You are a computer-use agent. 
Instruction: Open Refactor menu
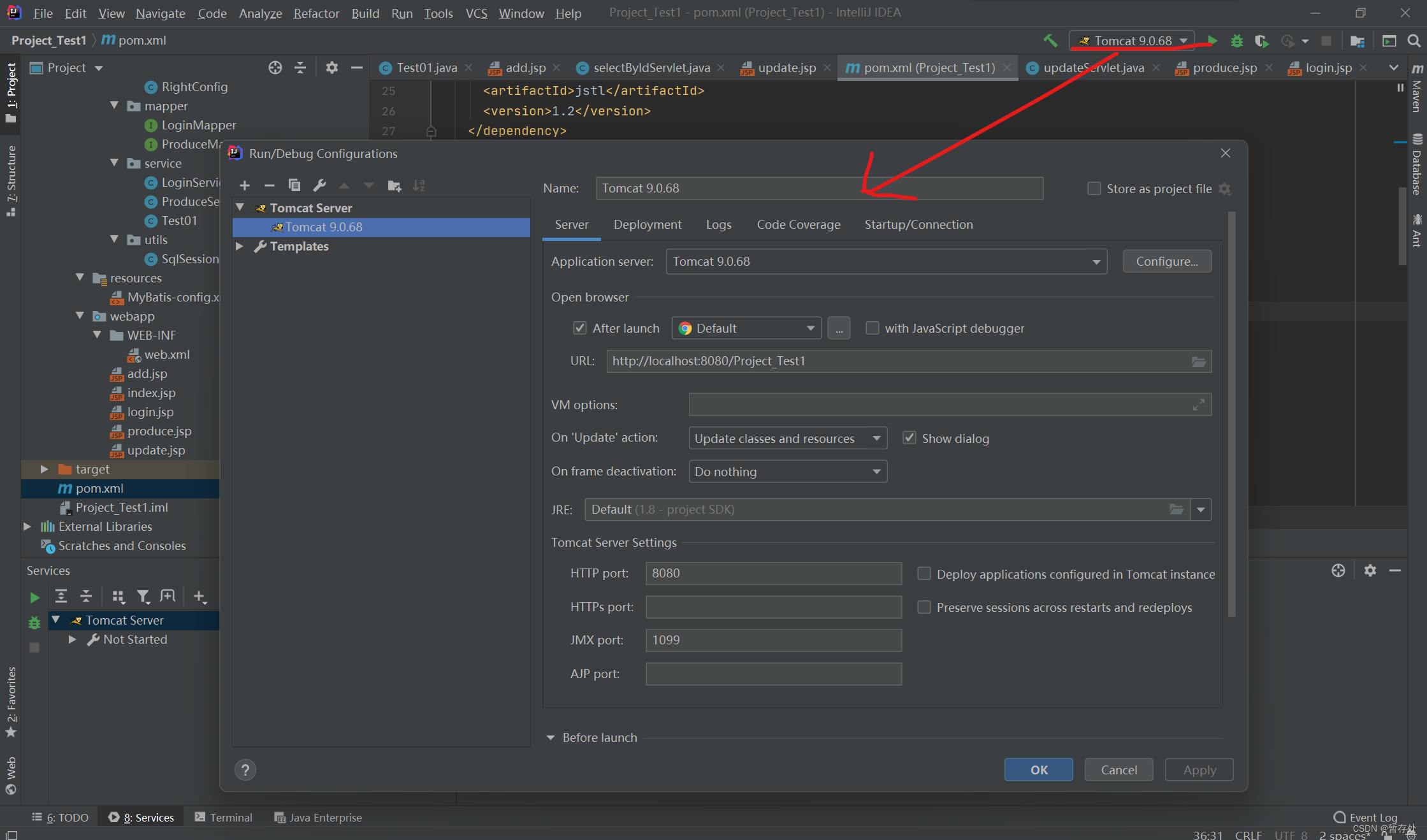pyautogui.click(x=316, y=13)
